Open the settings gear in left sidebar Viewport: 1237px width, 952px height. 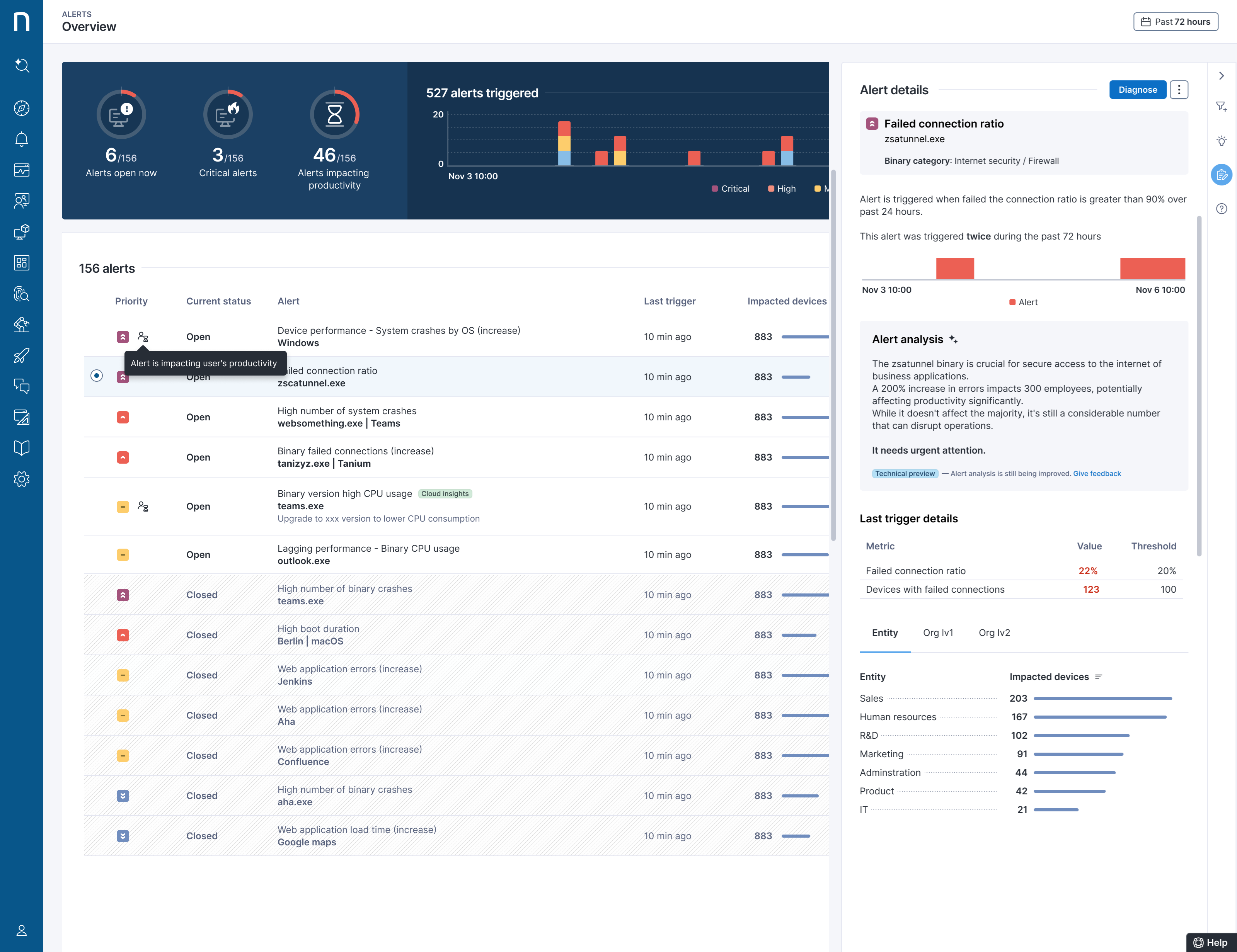(22, 479)
